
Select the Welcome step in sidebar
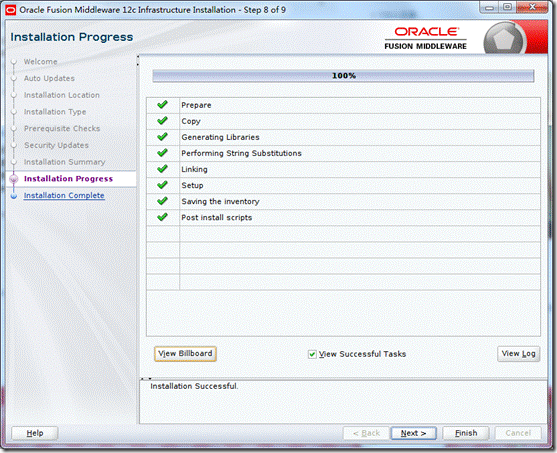coord(40,61)
